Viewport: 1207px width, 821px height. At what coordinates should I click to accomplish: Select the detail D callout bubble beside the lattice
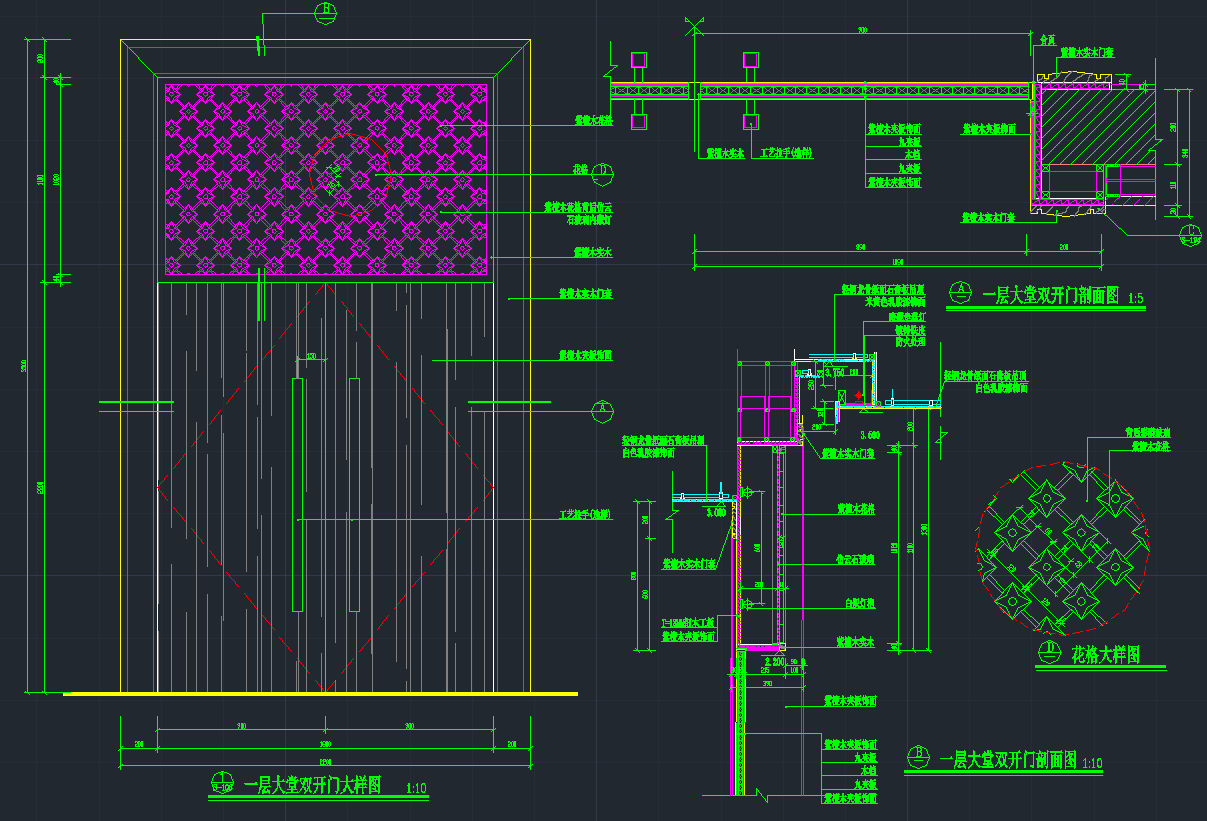tap(602, 171)
